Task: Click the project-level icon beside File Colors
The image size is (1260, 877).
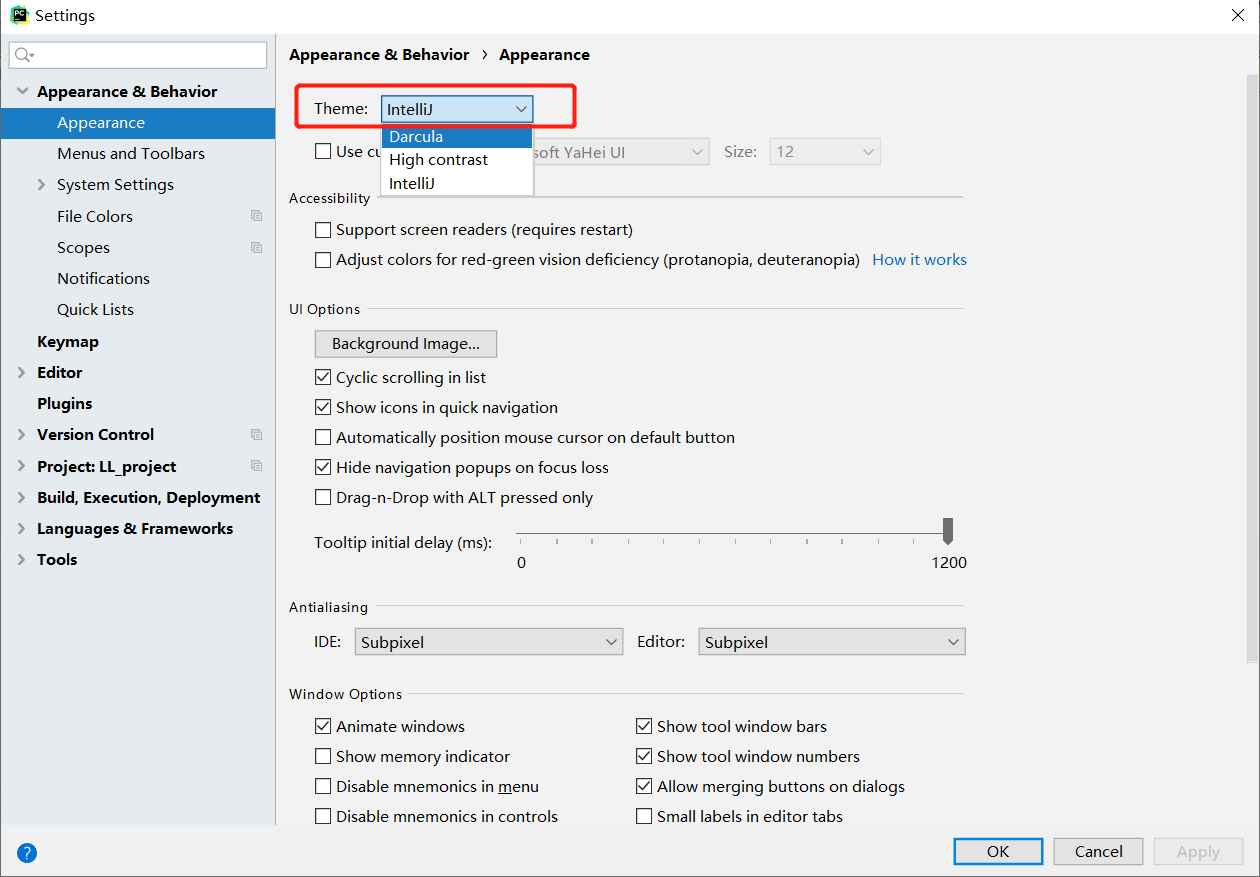Action: click(257, 216)
